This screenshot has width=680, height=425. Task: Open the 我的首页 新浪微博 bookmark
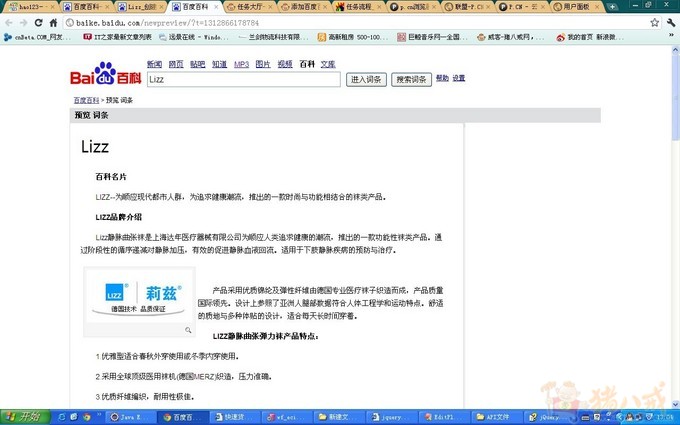(x=590, y=37)
